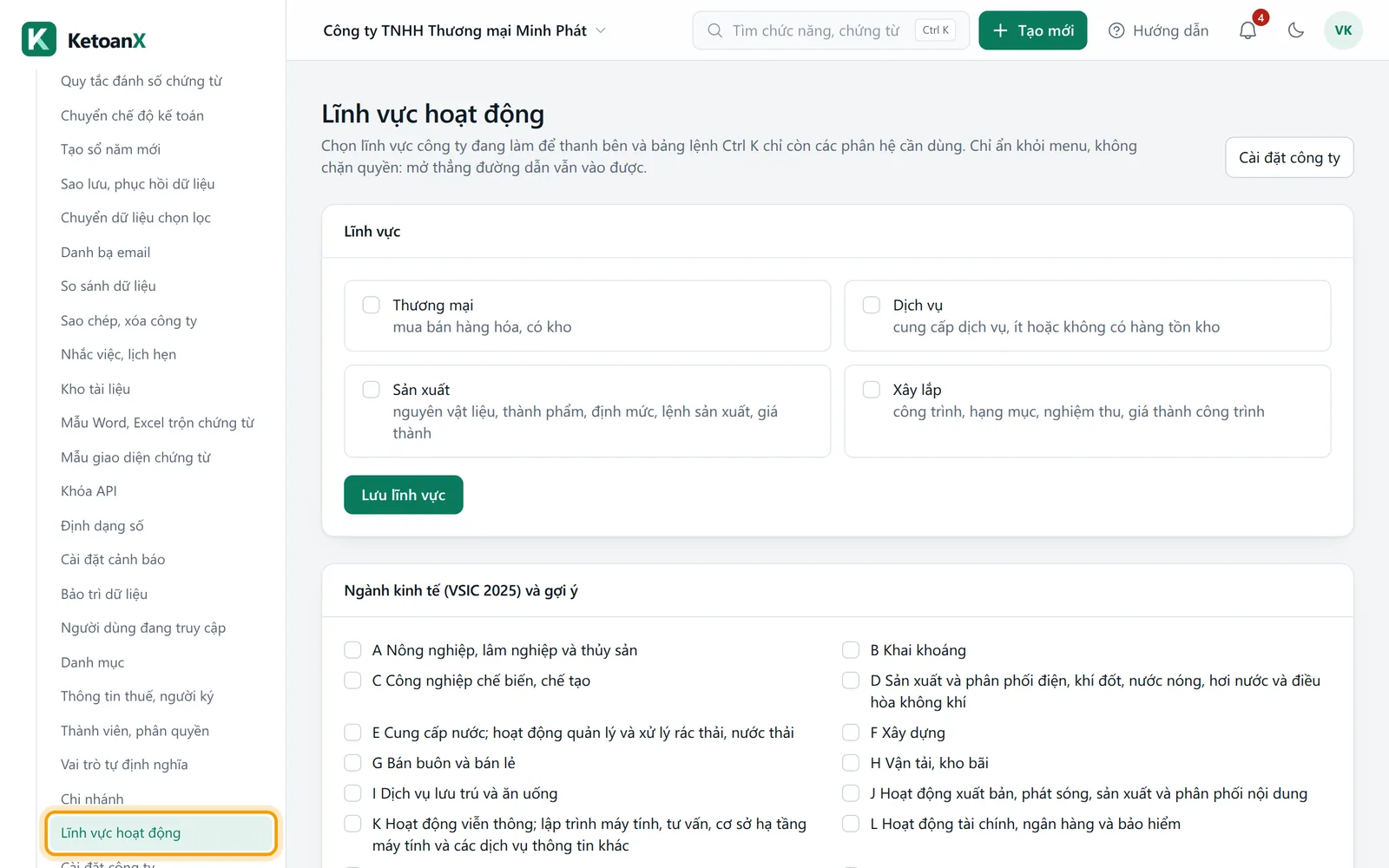Screen dimensions: 1389x868
Task: Tick C Công nghiệp chế biến checkbox
Action: [x=352, y=681]
